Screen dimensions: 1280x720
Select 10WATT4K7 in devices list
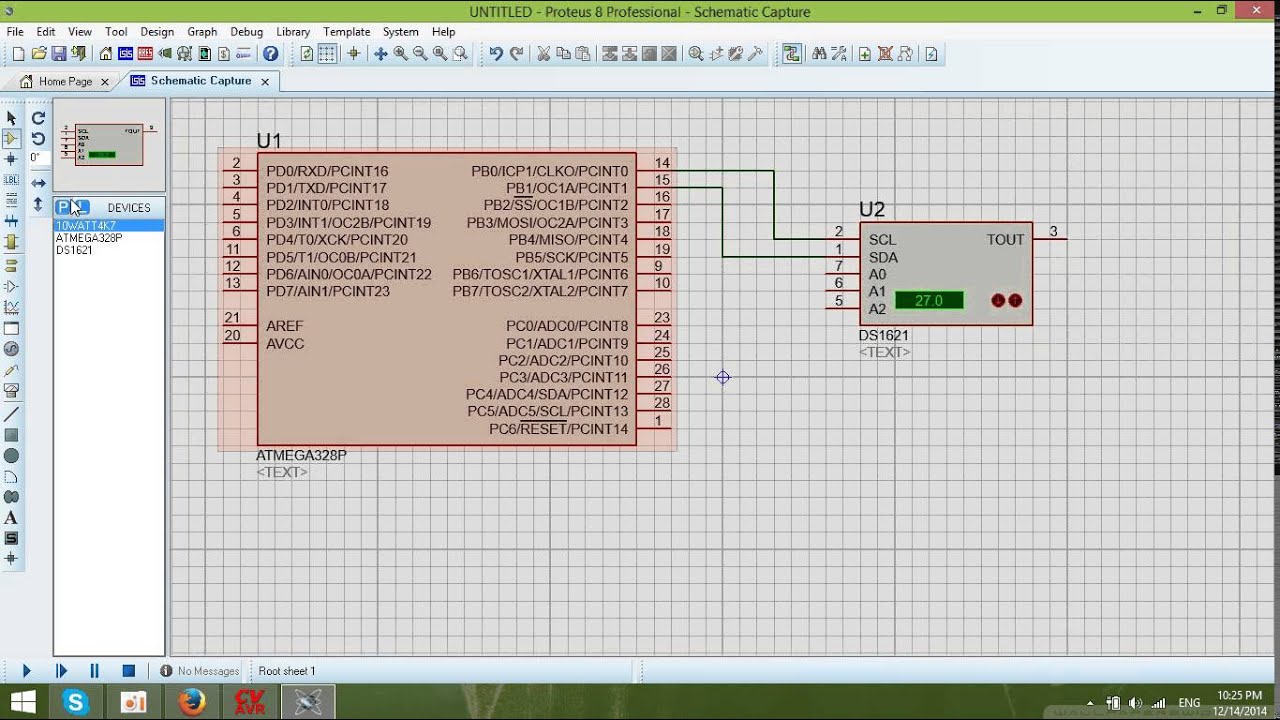[x=109, y=226]
